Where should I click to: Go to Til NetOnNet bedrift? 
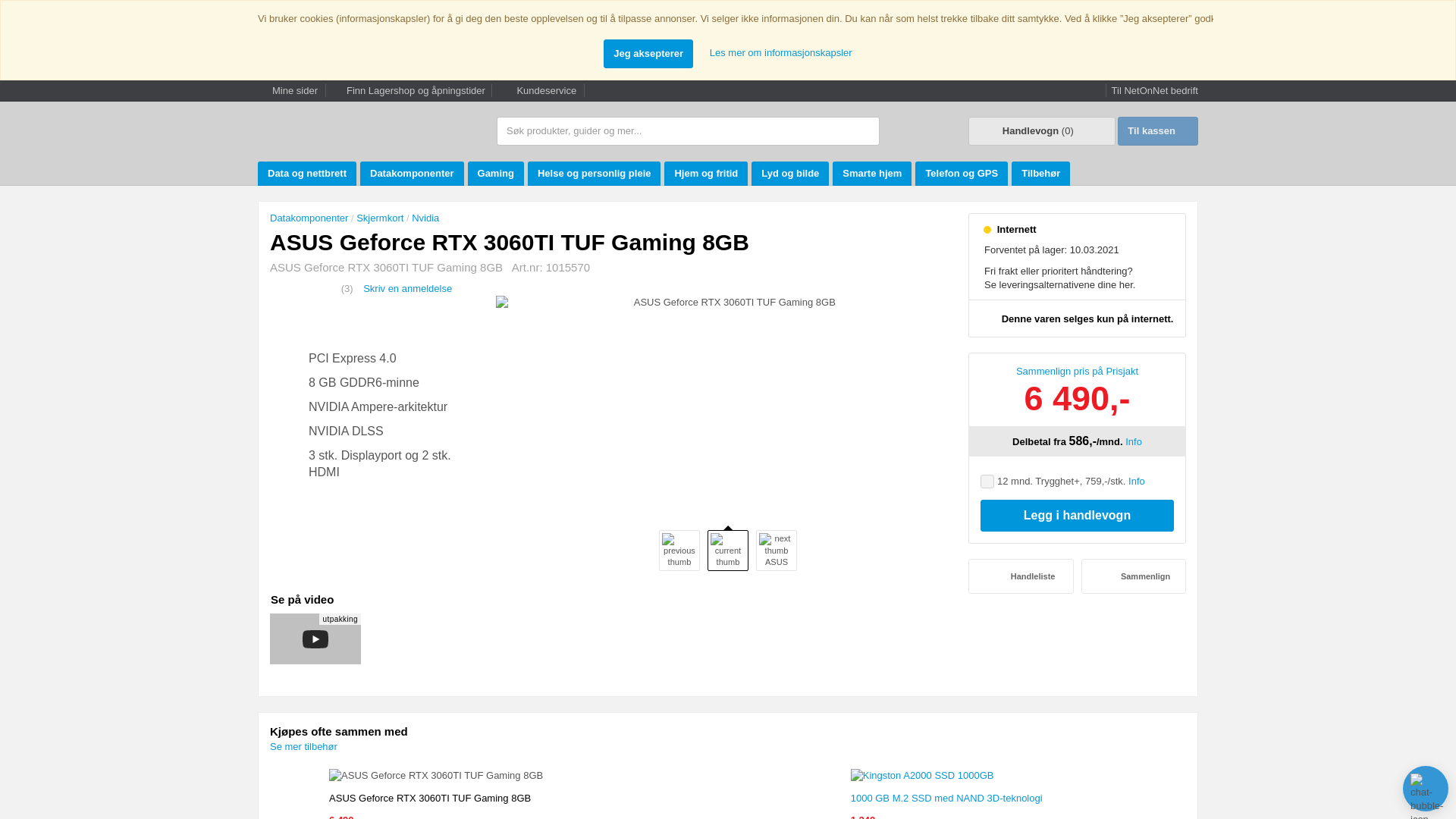click(x=1154, y=91)
